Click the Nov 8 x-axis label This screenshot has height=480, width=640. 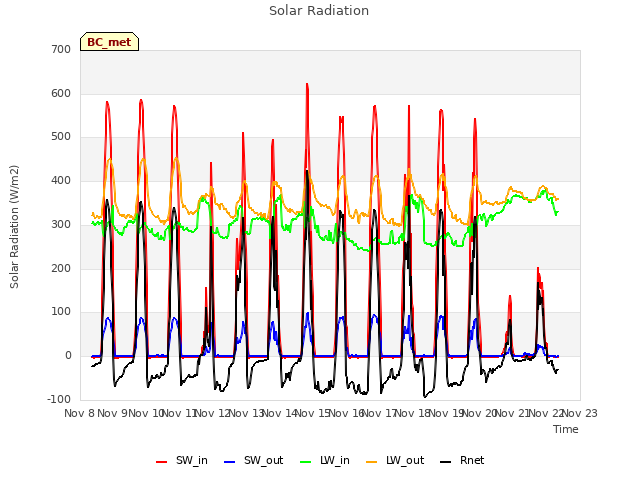[79, 413]
